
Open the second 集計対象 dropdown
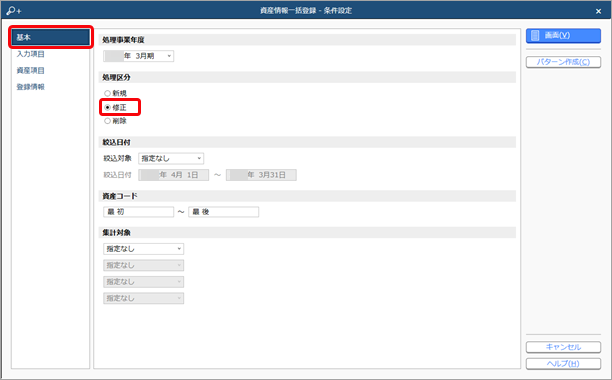coord(144,265)
